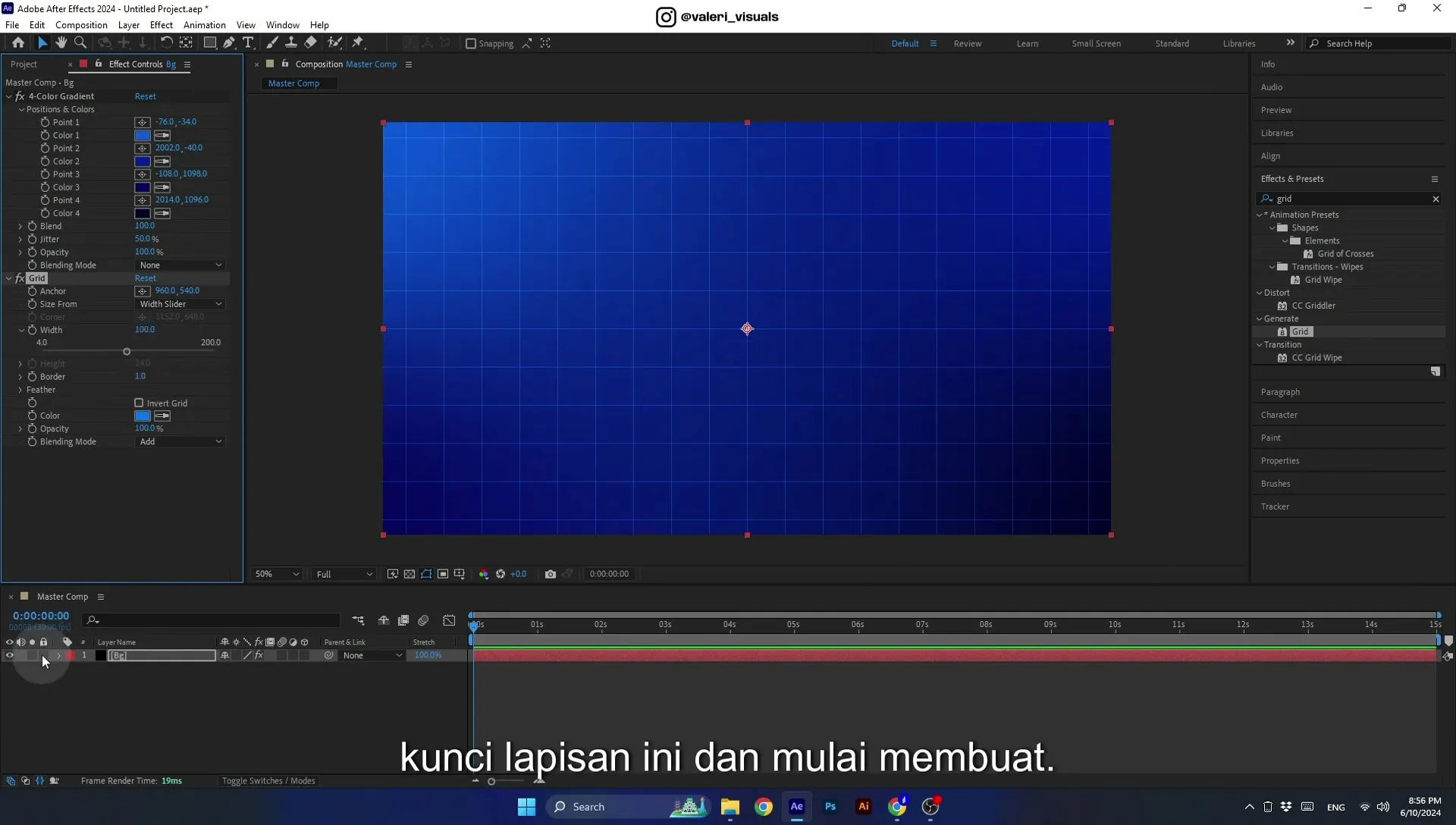1456x825 pixels.
Task: Click Color 1 eyedropper icon
Action: [162, 135]
